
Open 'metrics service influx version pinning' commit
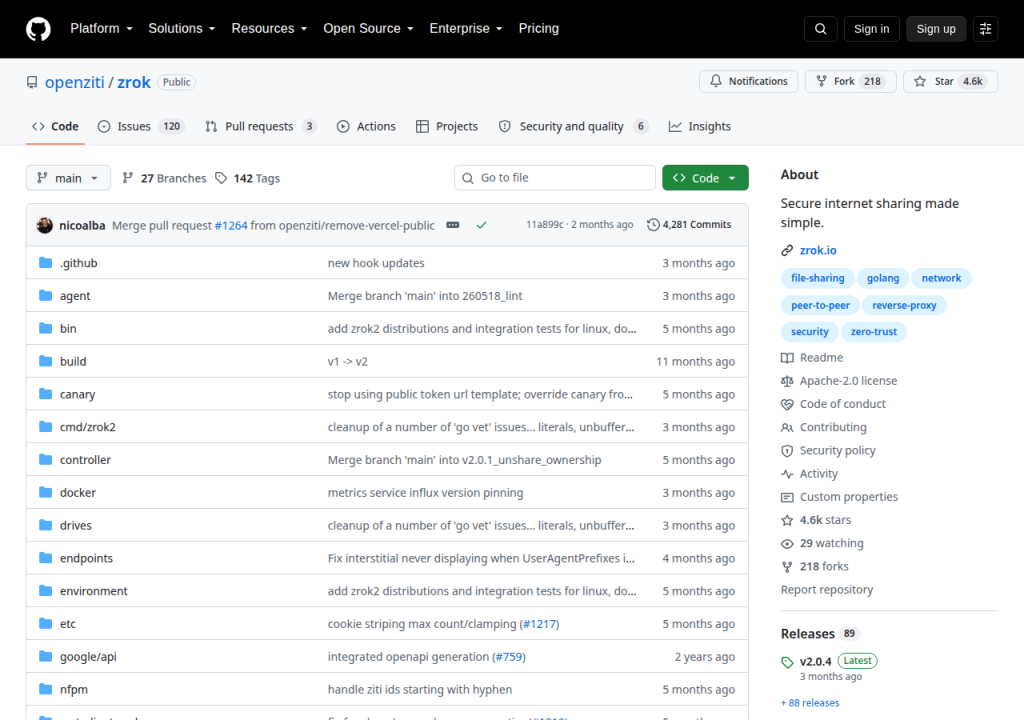pyautogui.click(x=425, y=493)
